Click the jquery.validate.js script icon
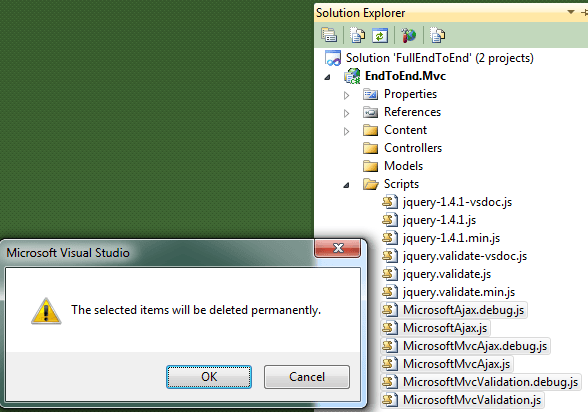Viewport: 588px width, 412px height. [x=390, y=274]
